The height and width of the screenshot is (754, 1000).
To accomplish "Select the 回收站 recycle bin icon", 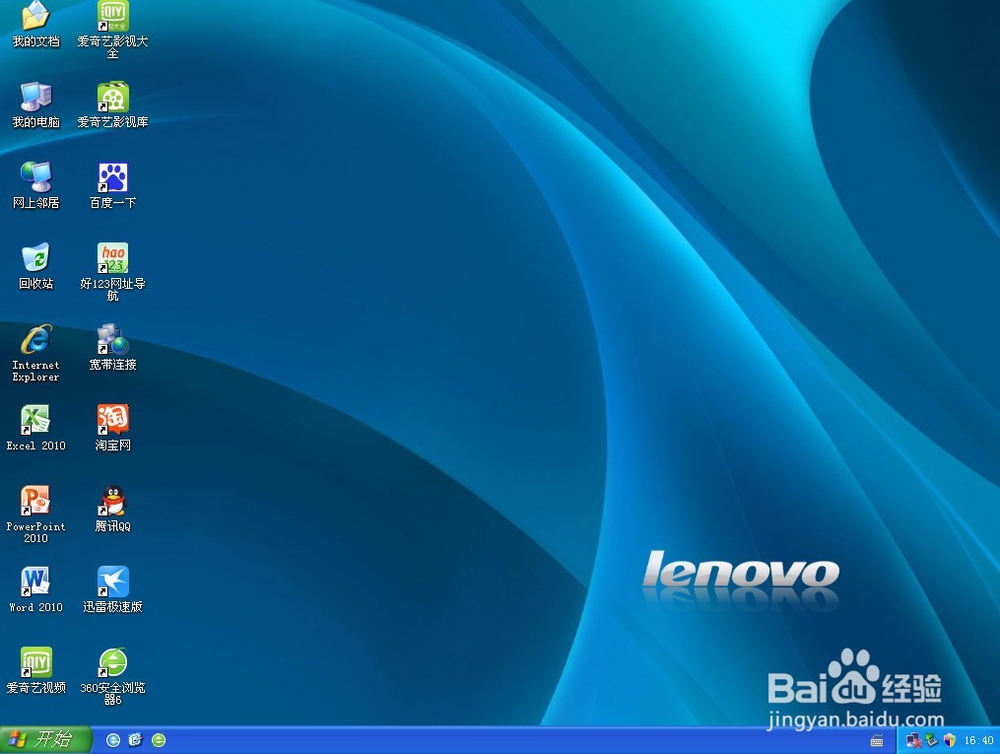I will click(36, 258).
